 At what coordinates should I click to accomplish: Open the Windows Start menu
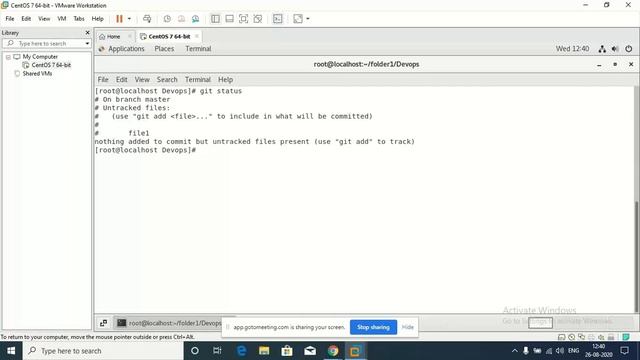11,351
